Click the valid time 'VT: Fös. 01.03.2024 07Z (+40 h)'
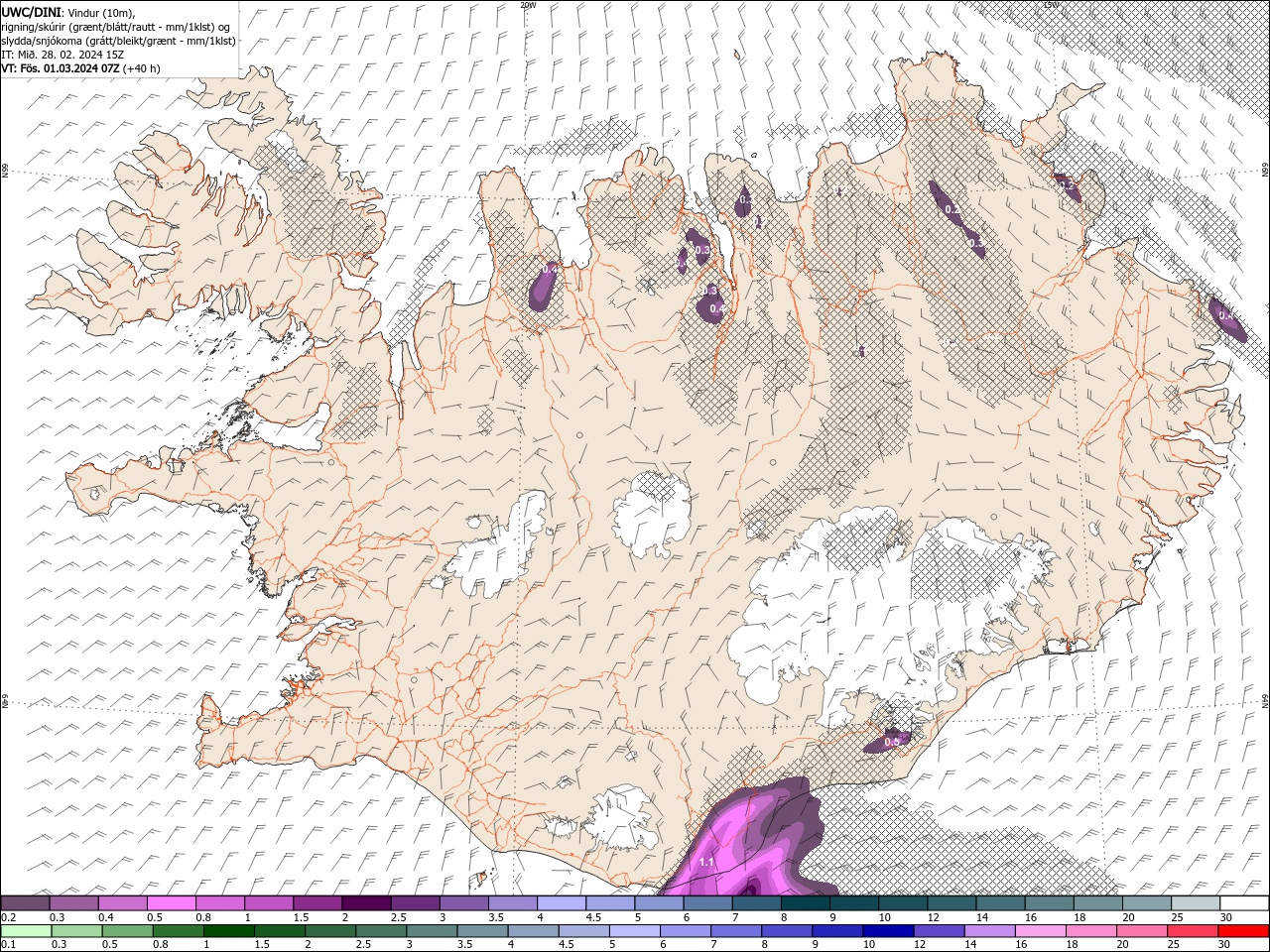The image size is (1270, 952). (80, 68)
